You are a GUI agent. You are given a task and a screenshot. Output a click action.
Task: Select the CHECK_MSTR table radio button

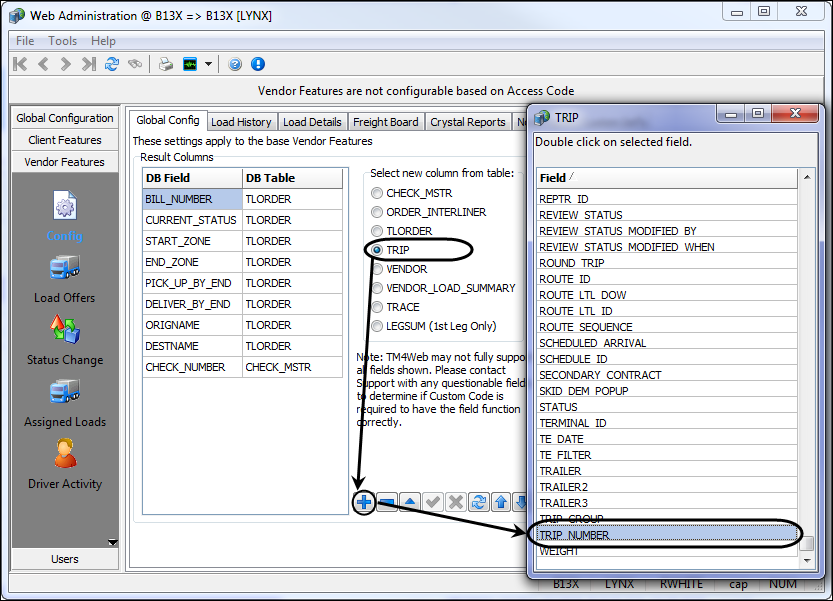point(377,193)
